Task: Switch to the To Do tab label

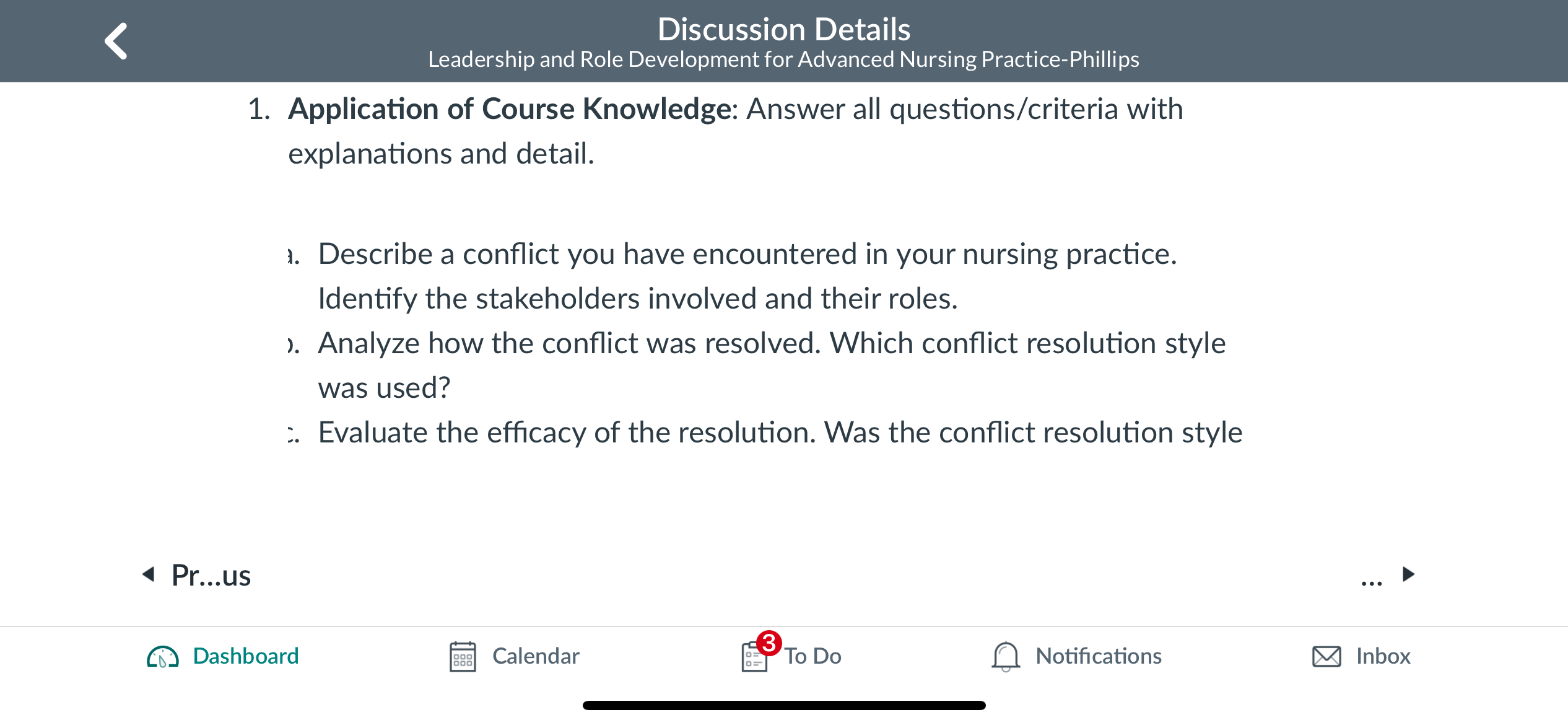Action: tap(813, 656)
